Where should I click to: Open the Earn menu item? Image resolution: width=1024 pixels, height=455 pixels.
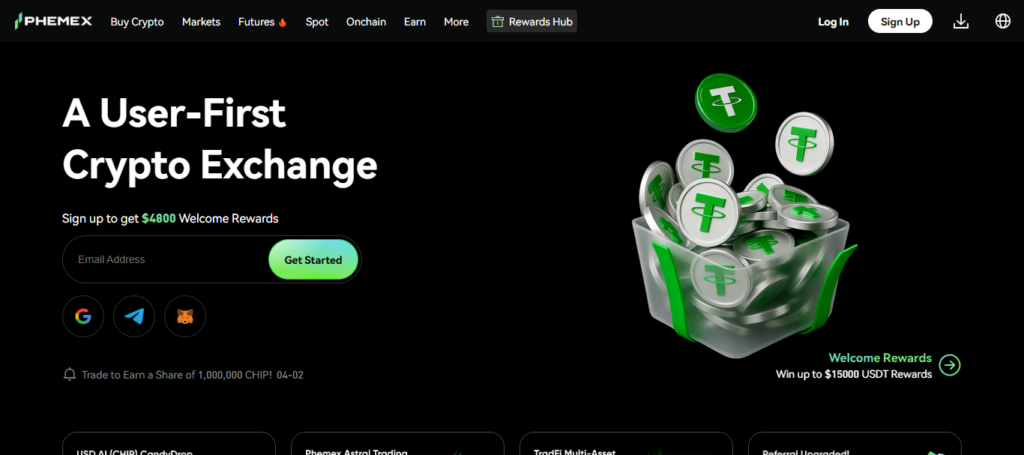tap(415, 22)
